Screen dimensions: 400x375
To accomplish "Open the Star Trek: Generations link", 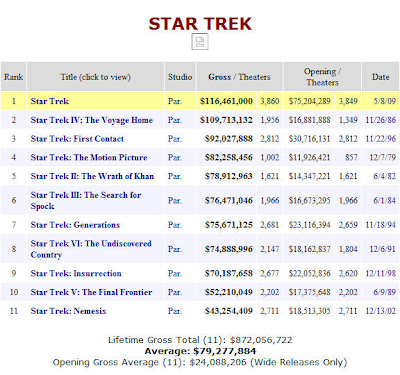I will [x=75, y=225].
